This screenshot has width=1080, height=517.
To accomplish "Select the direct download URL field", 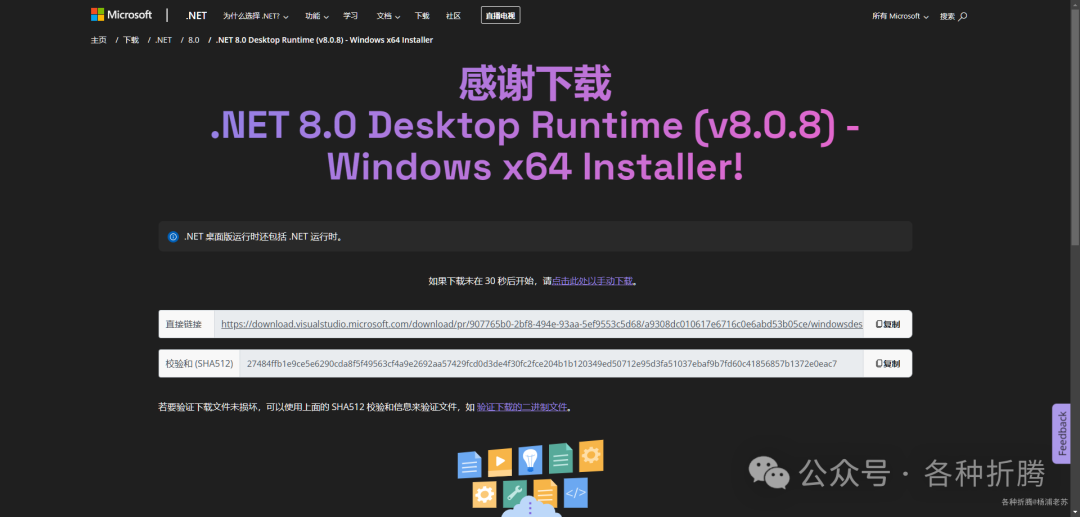I will pyautogui.click(x=539, y=324).
